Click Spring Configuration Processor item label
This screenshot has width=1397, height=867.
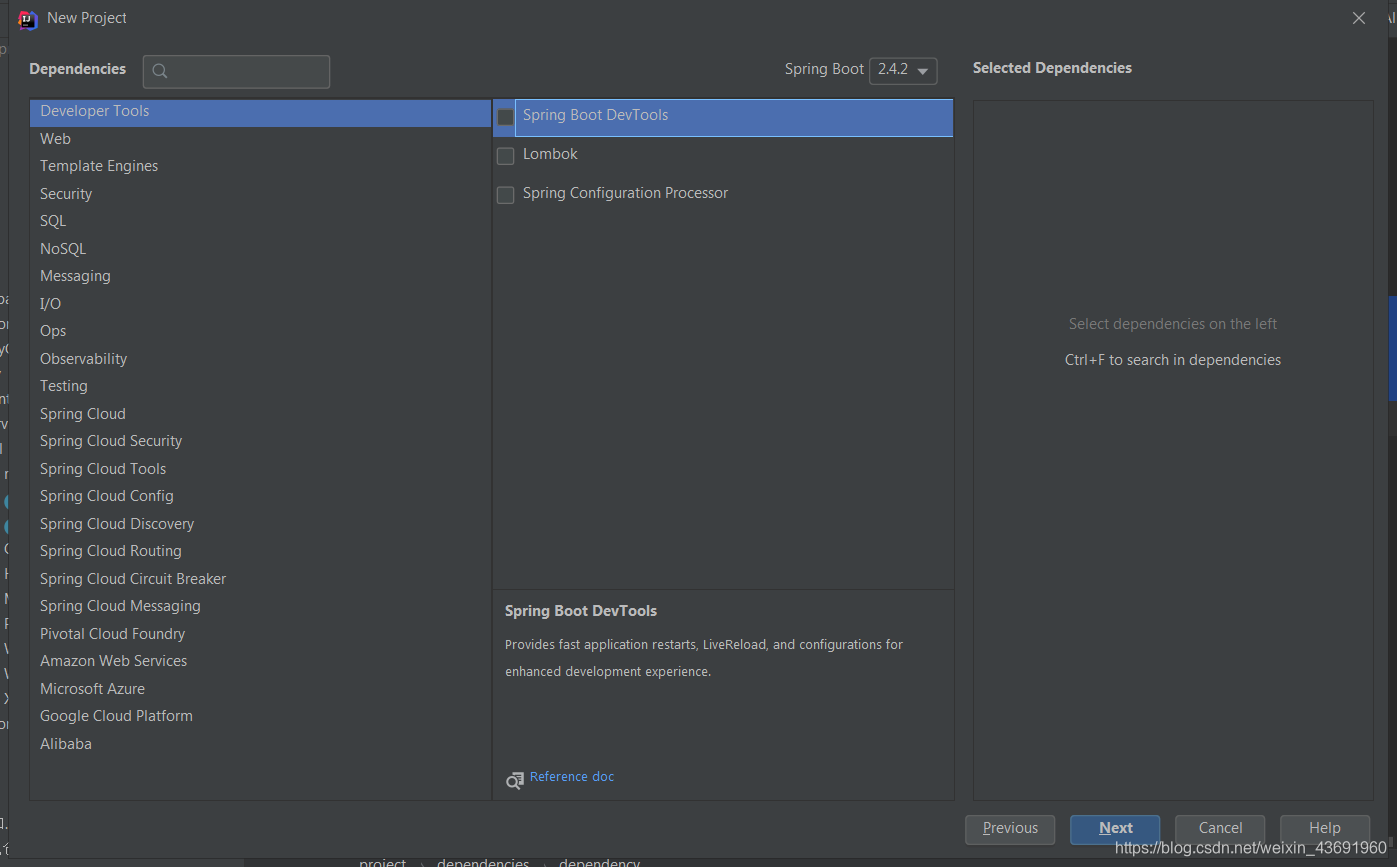pyautogui.click(x=625, y=193)
